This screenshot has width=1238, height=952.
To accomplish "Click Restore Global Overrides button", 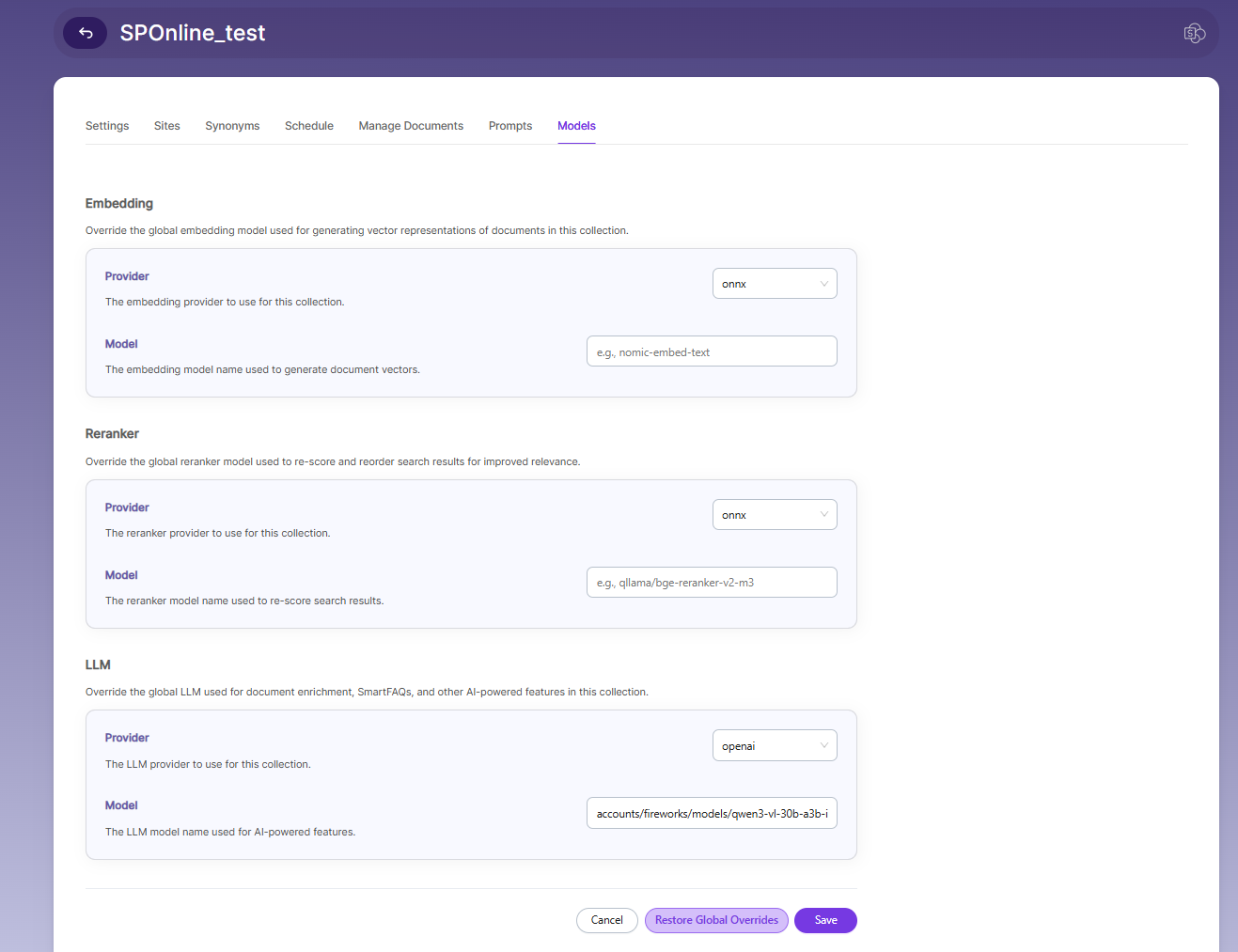I will 716,921.
